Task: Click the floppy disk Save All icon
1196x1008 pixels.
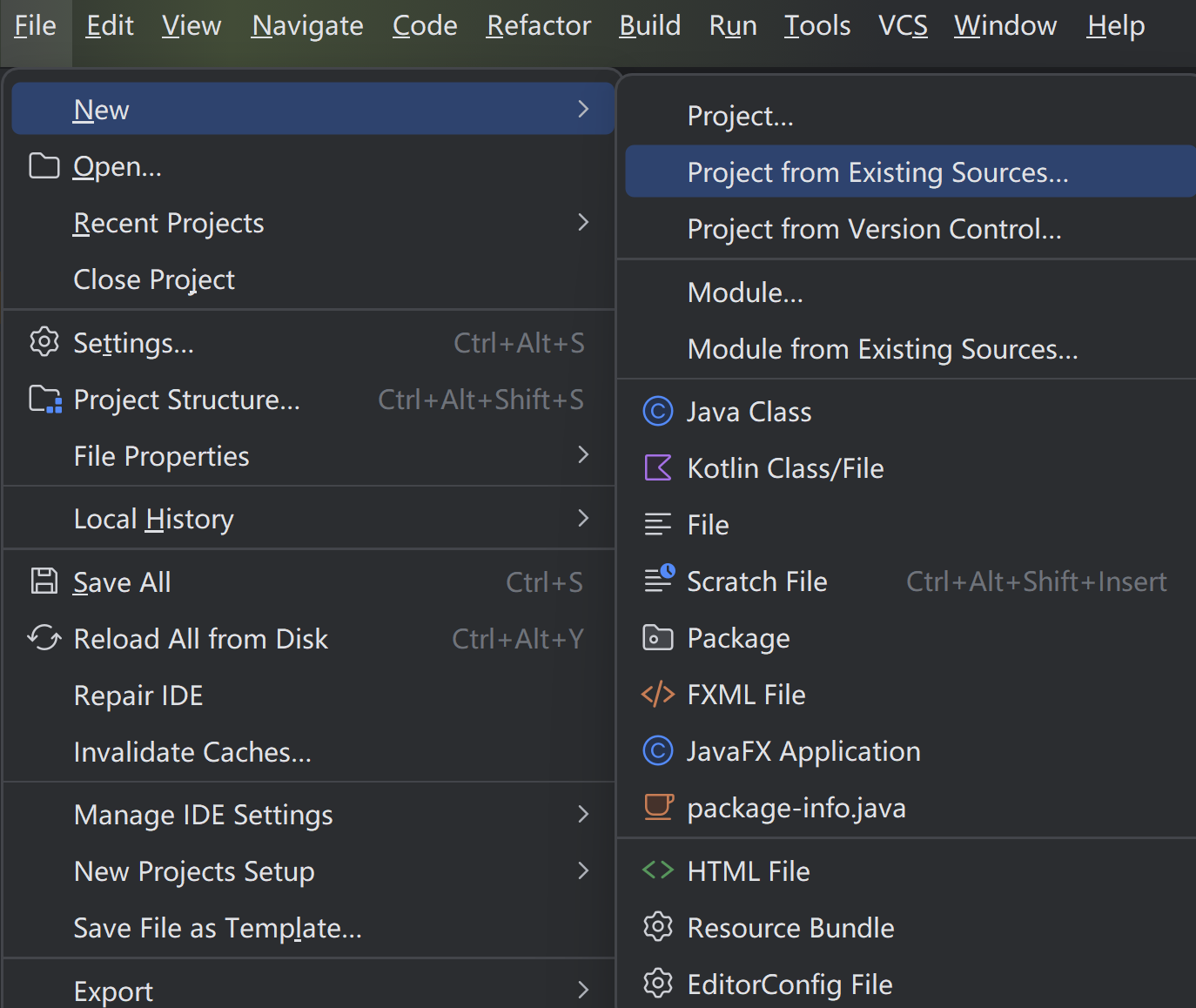Action: (44, 581)
